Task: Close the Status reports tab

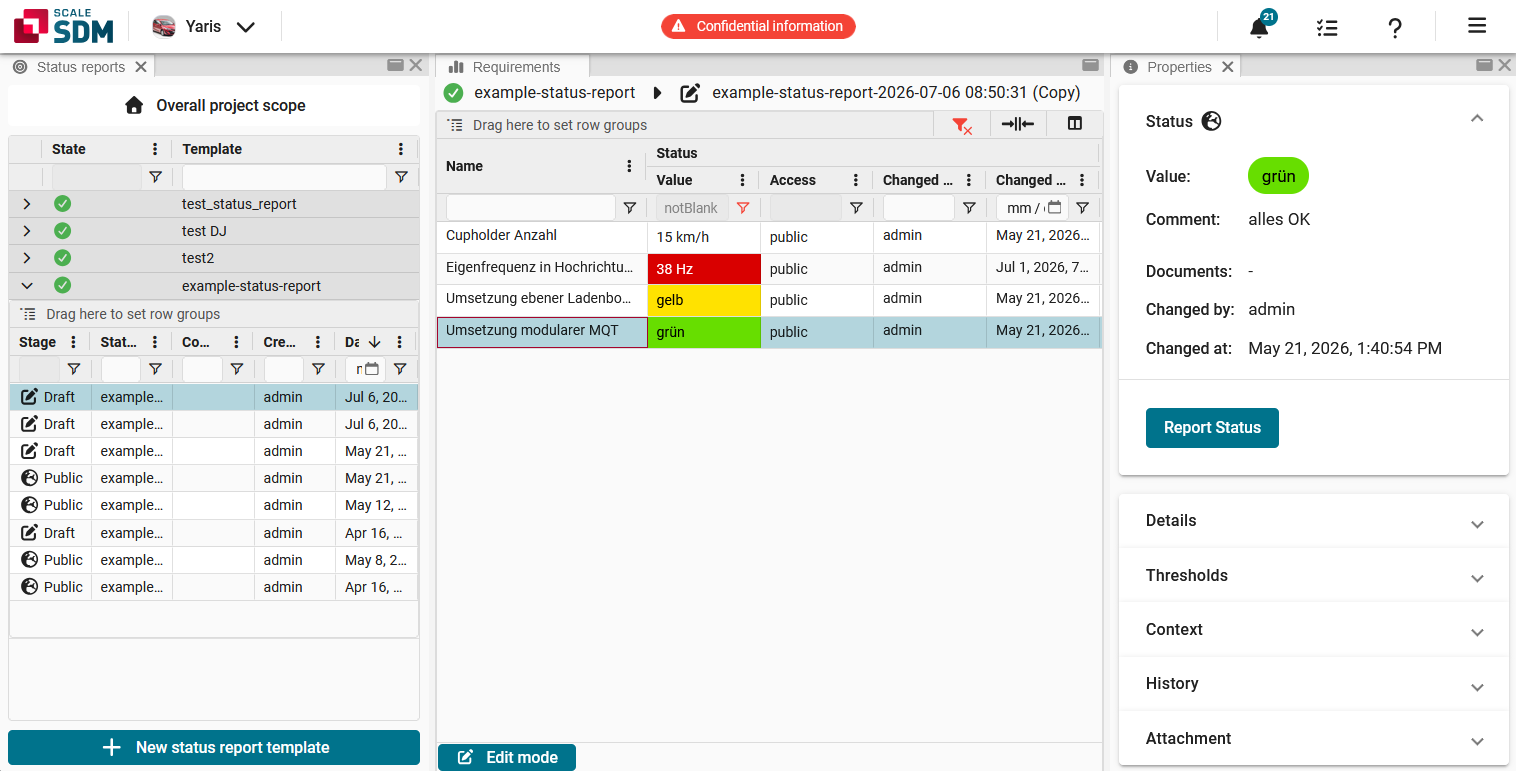Action: (141, 67)
